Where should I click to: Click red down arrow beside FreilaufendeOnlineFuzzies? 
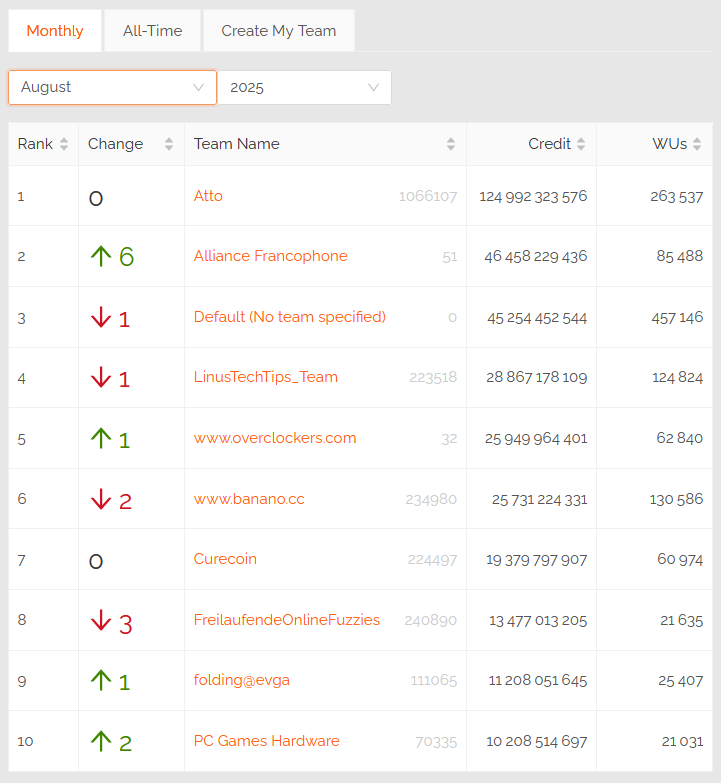coord(101,621)
